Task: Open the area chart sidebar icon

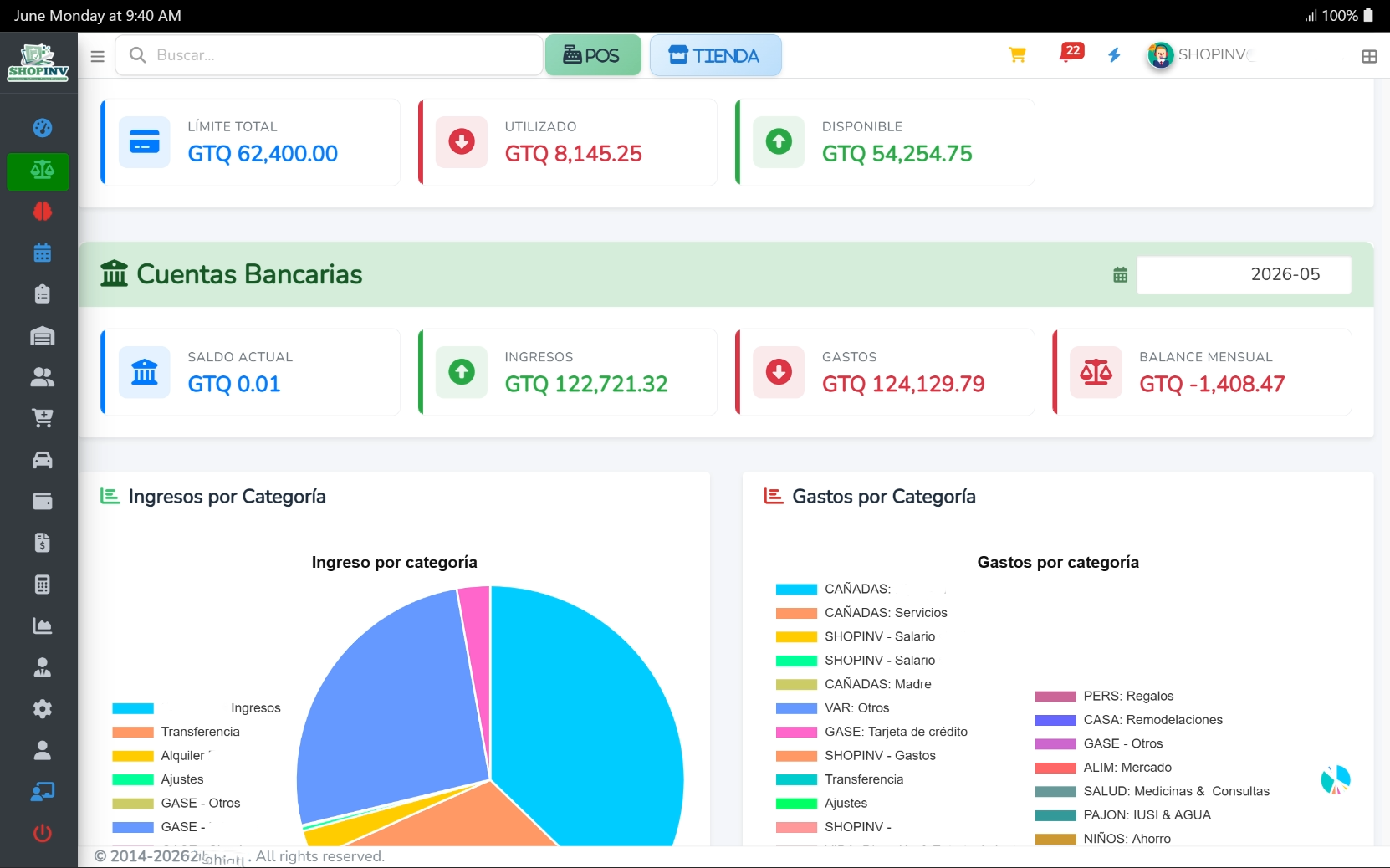Action: [42, 625]
